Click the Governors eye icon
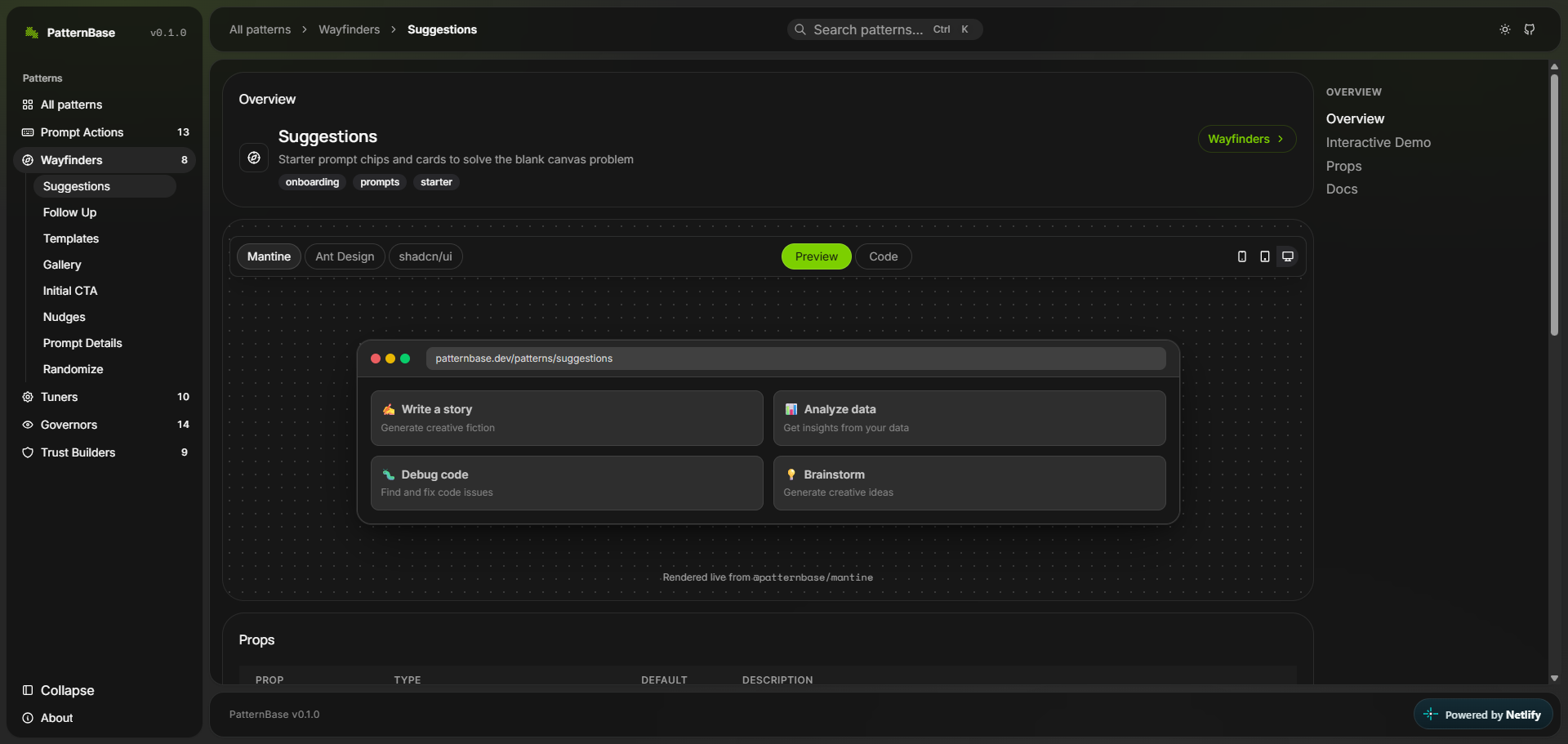1568x744 pixels. [28, 425]
